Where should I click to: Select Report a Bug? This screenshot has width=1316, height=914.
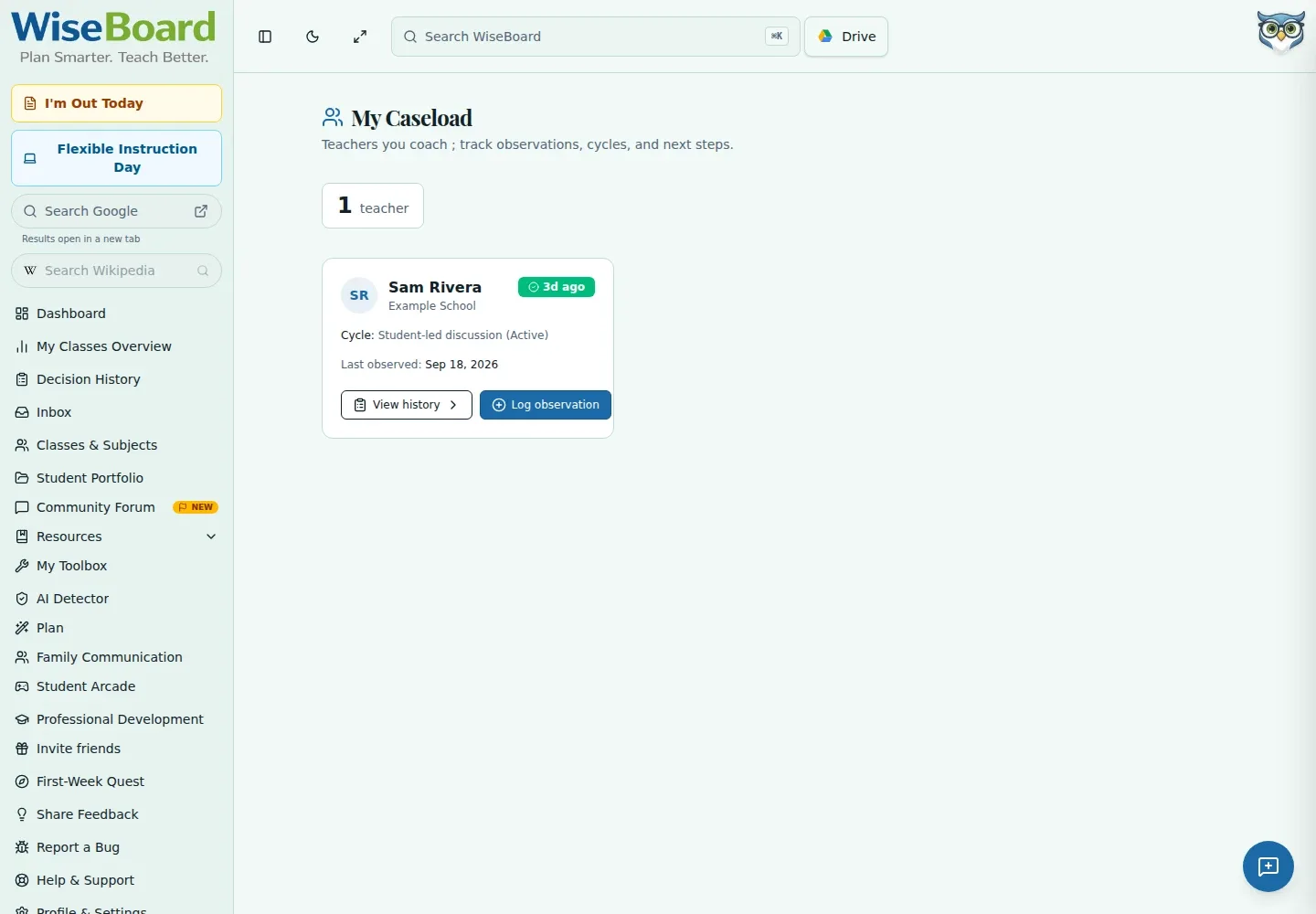pyautogui.click(x=116, y=847)
